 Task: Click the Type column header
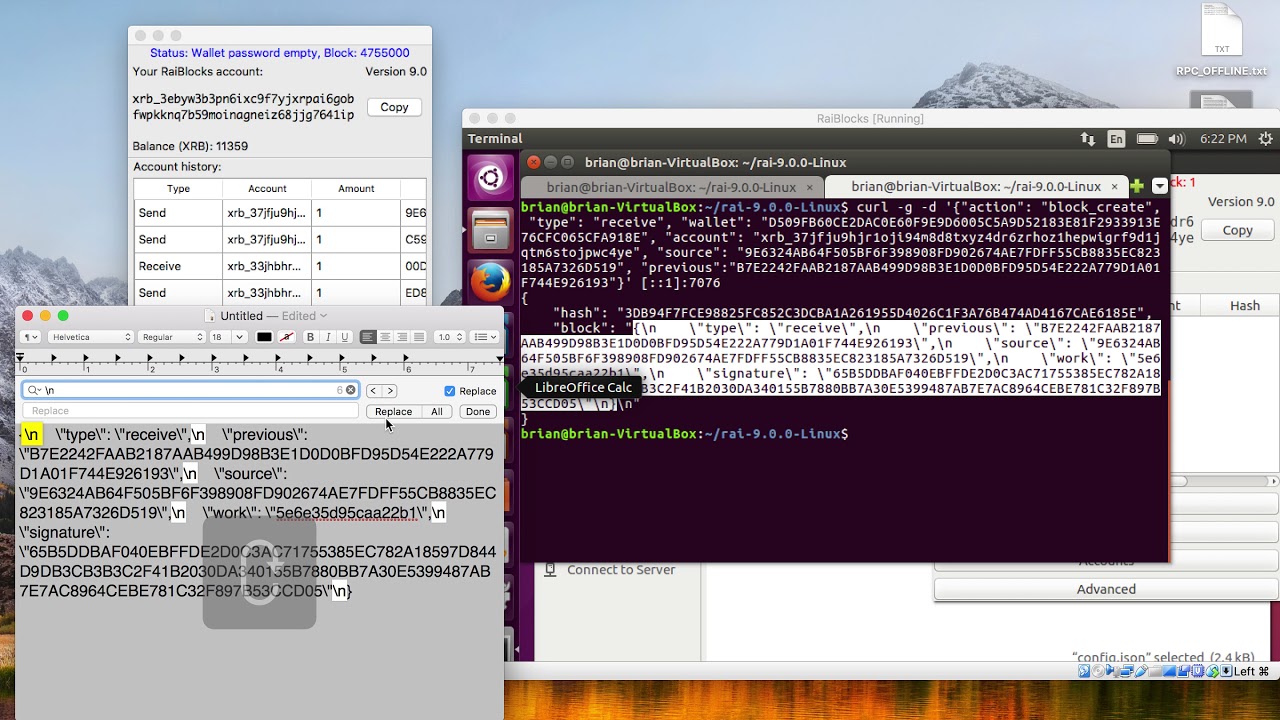[178, 189]
